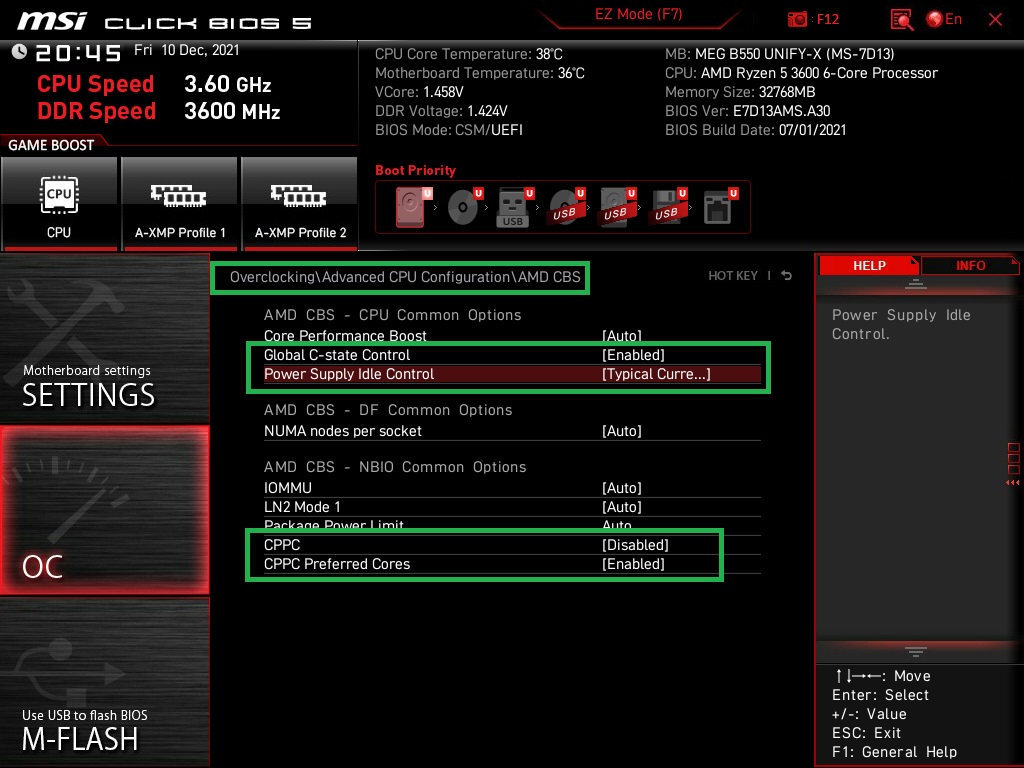Click the first hard disk boot priority icon
Image resolution: width=1024 pixels, height=768 pixels.
[410, 207]
